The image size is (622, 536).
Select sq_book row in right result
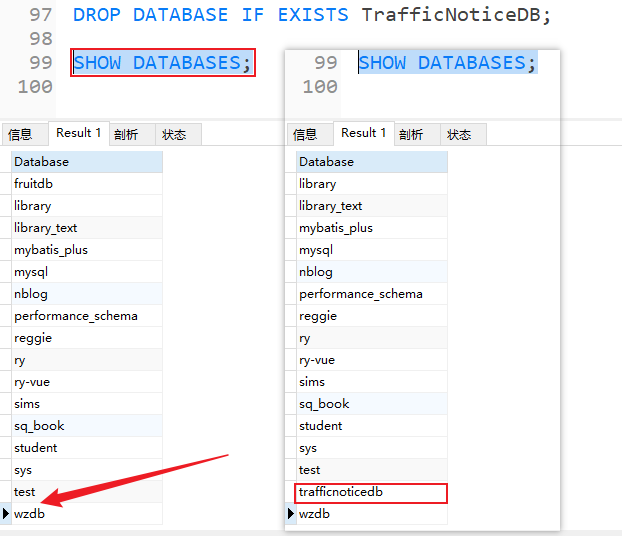372,404
